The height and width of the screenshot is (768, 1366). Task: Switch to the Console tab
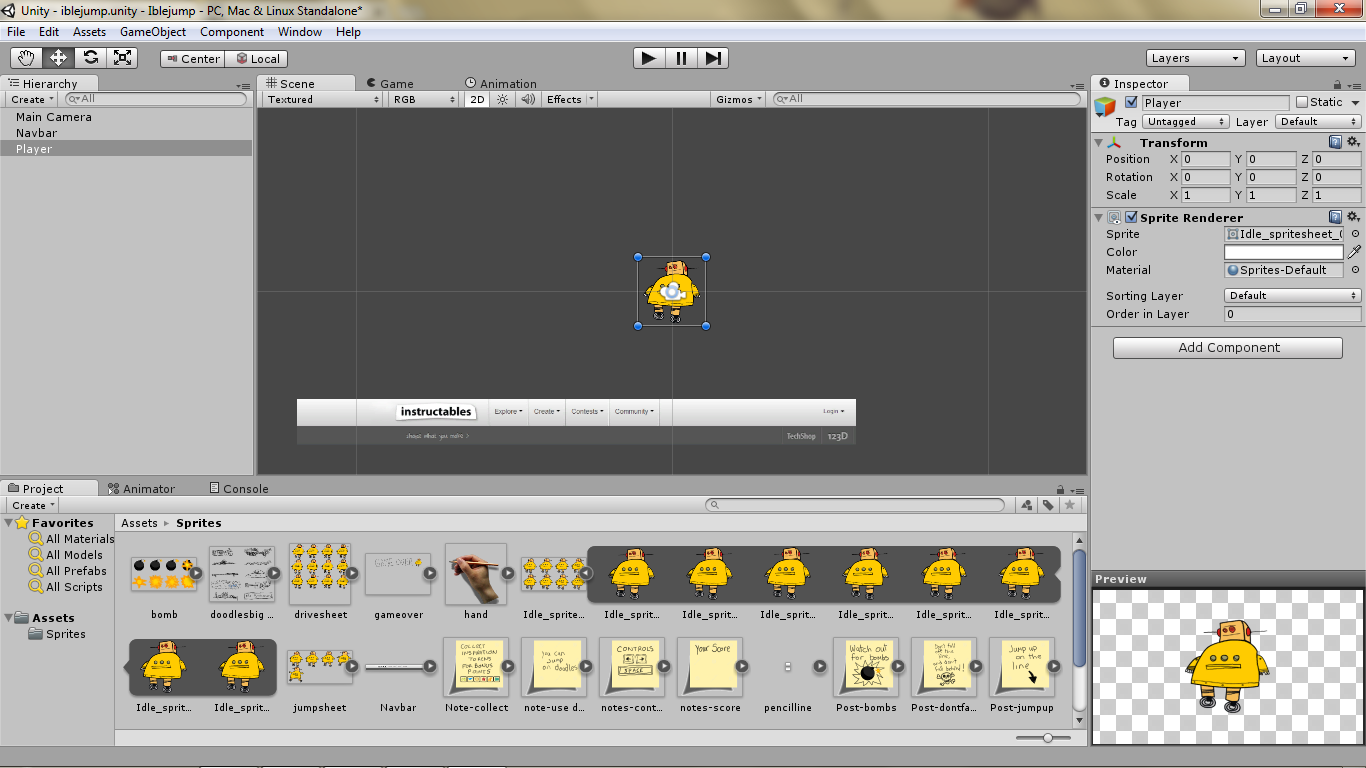[x=239, y=489]
